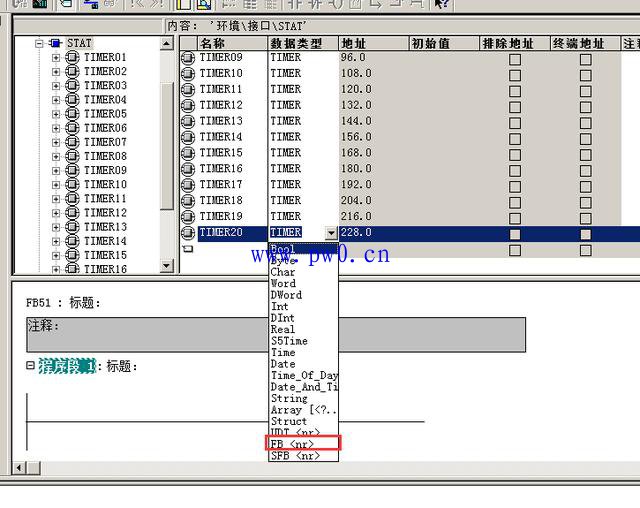The height and width of the screenshot is (508, 640).
Task: Choose SFB <nr> from the data type list
Action: (303, 456)
